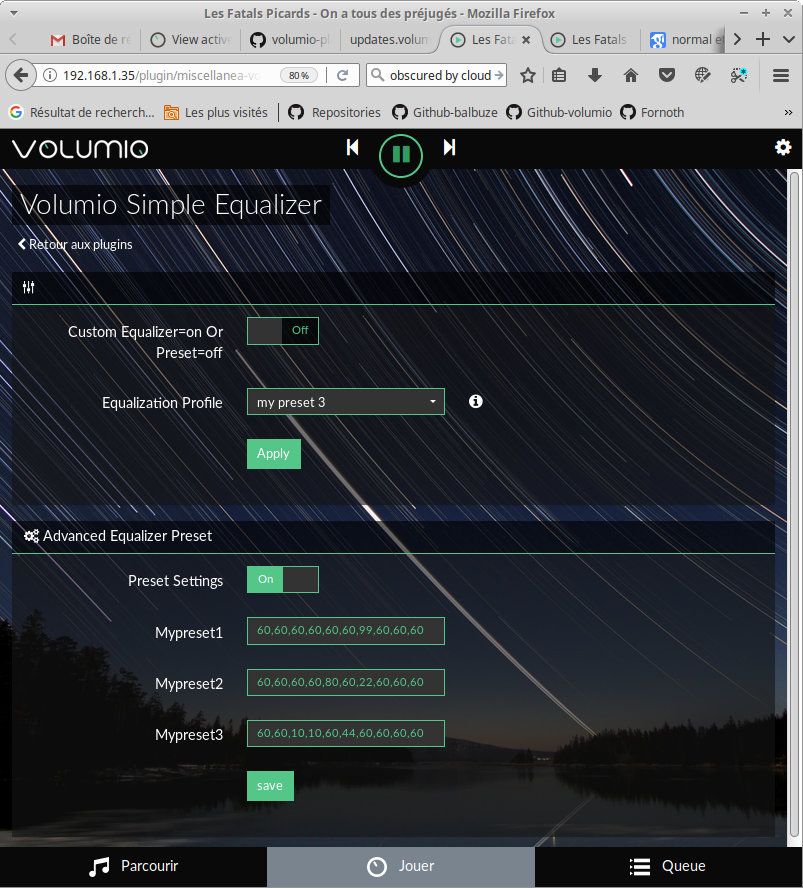
Task: Close the active 'Les Fata' tab
Action: click(526, 40)
